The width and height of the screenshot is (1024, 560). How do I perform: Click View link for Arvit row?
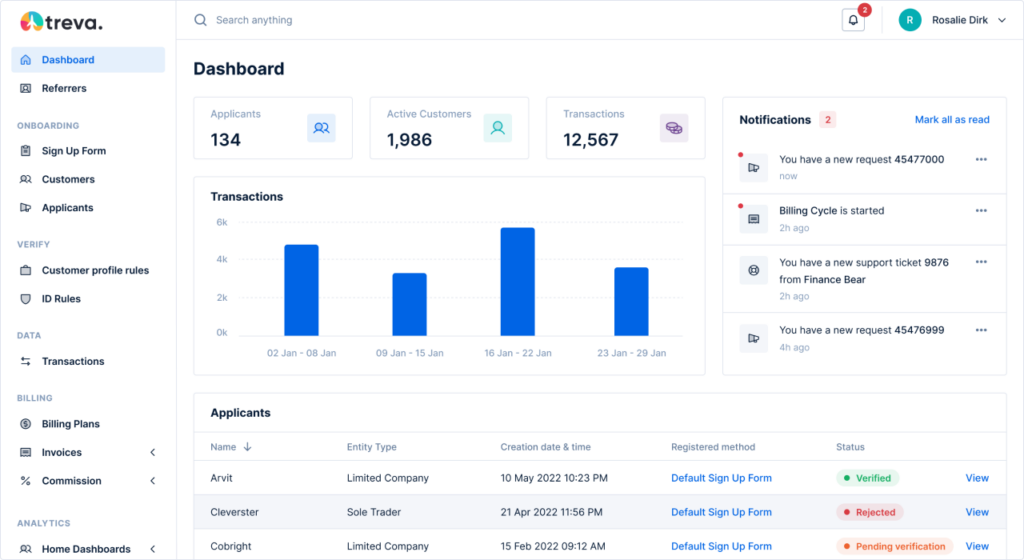coord(976,478)
